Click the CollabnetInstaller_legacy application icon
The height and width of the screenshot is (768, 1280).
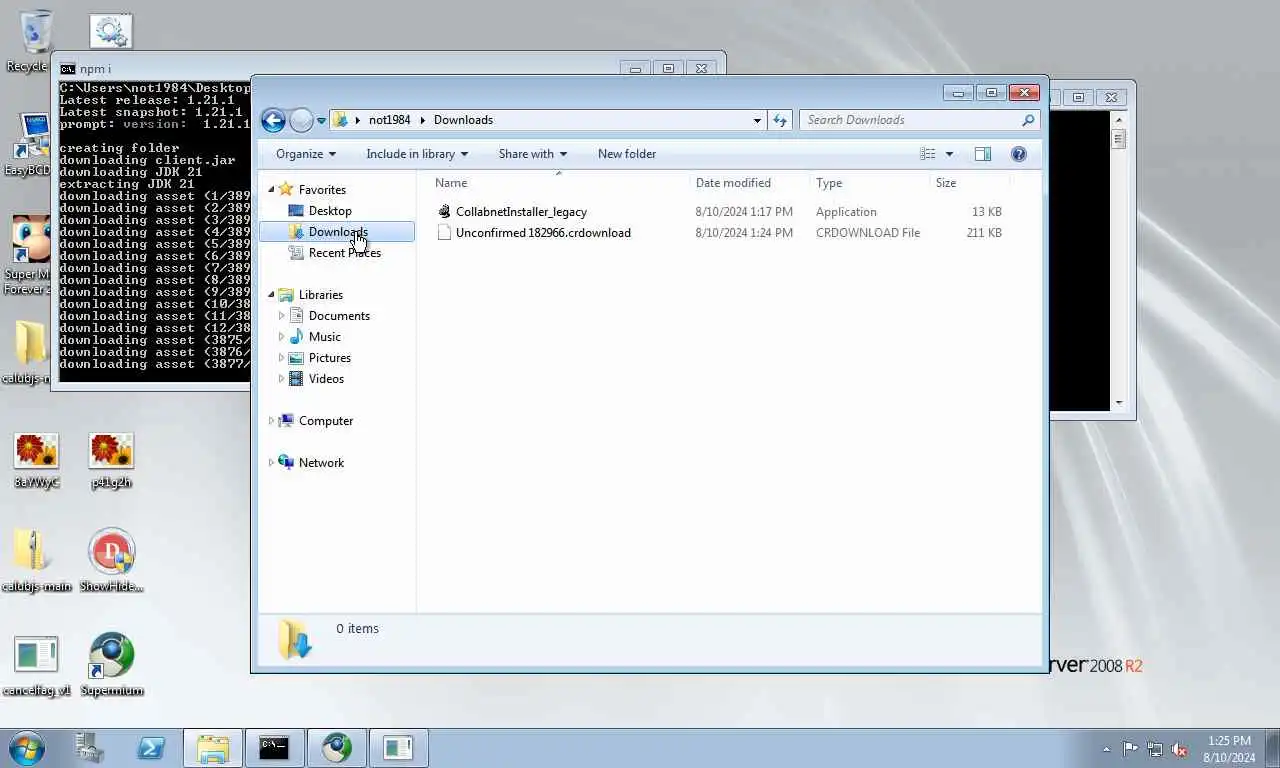tap(445, 212)
